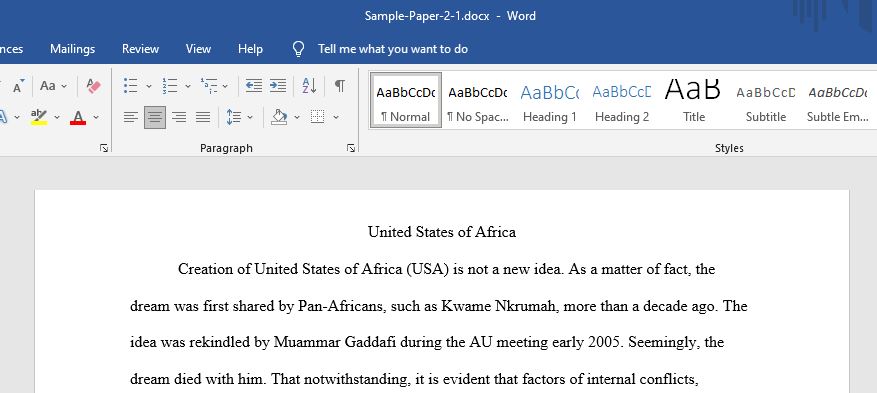Open the Review ribbon tab
Viewport: 877px width, 393px height.
coord(140,49)
